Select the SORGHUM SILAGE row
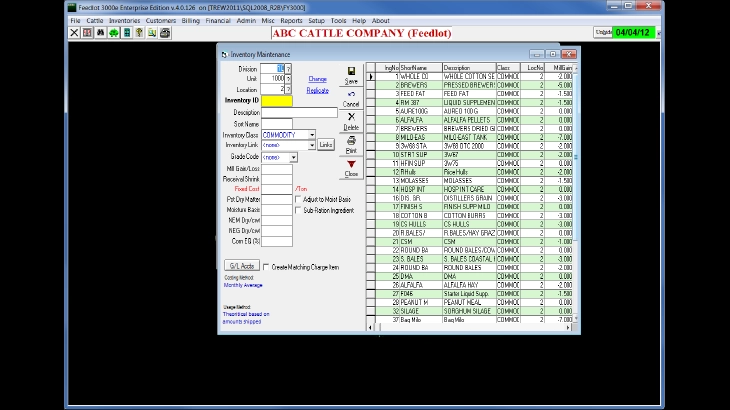Image resolution: width=730 pixels, height=410 pixels. click(x=474, y=311)
